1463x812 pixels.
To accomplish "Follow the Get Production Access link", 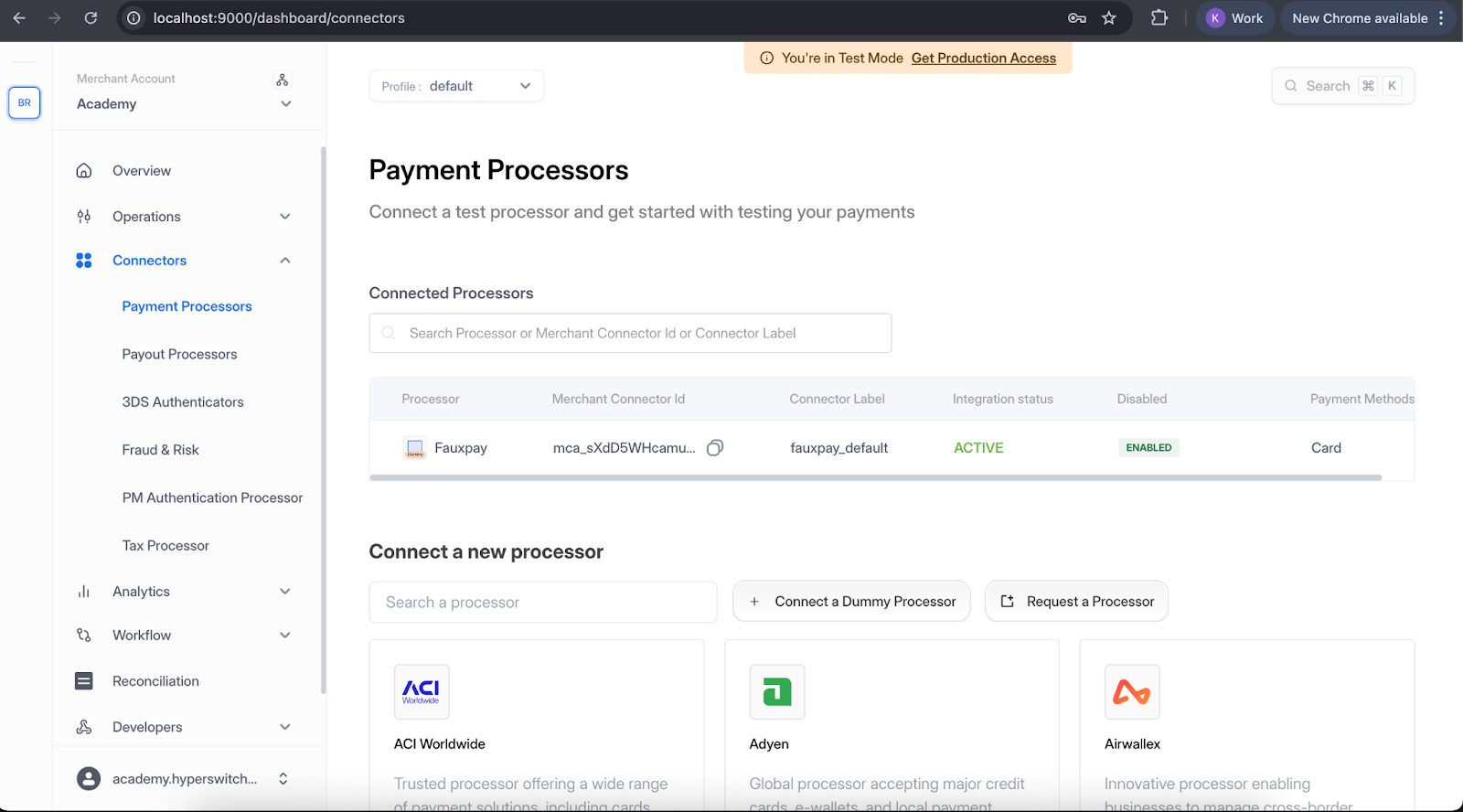I will pos(983,59).
